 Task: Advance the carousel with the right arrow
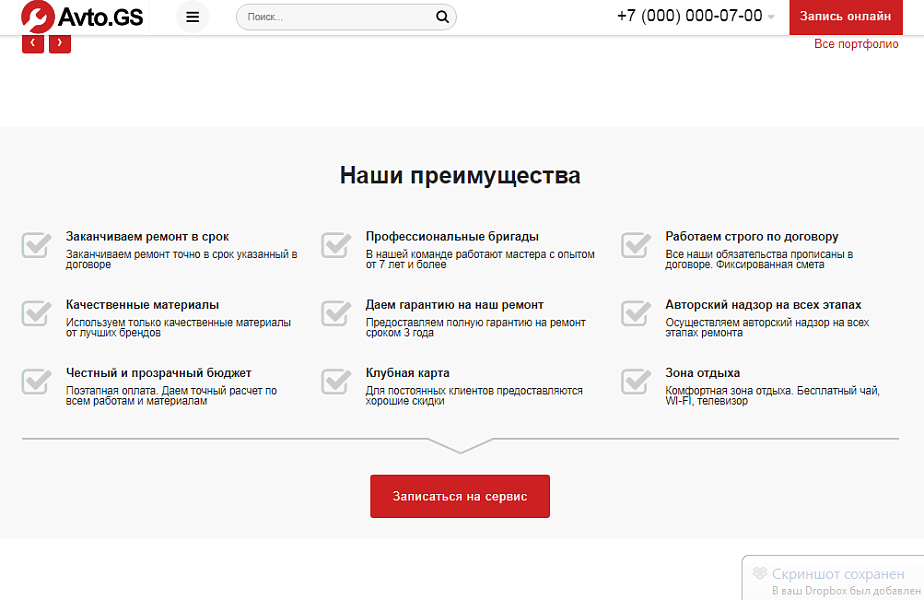point(59,43)
